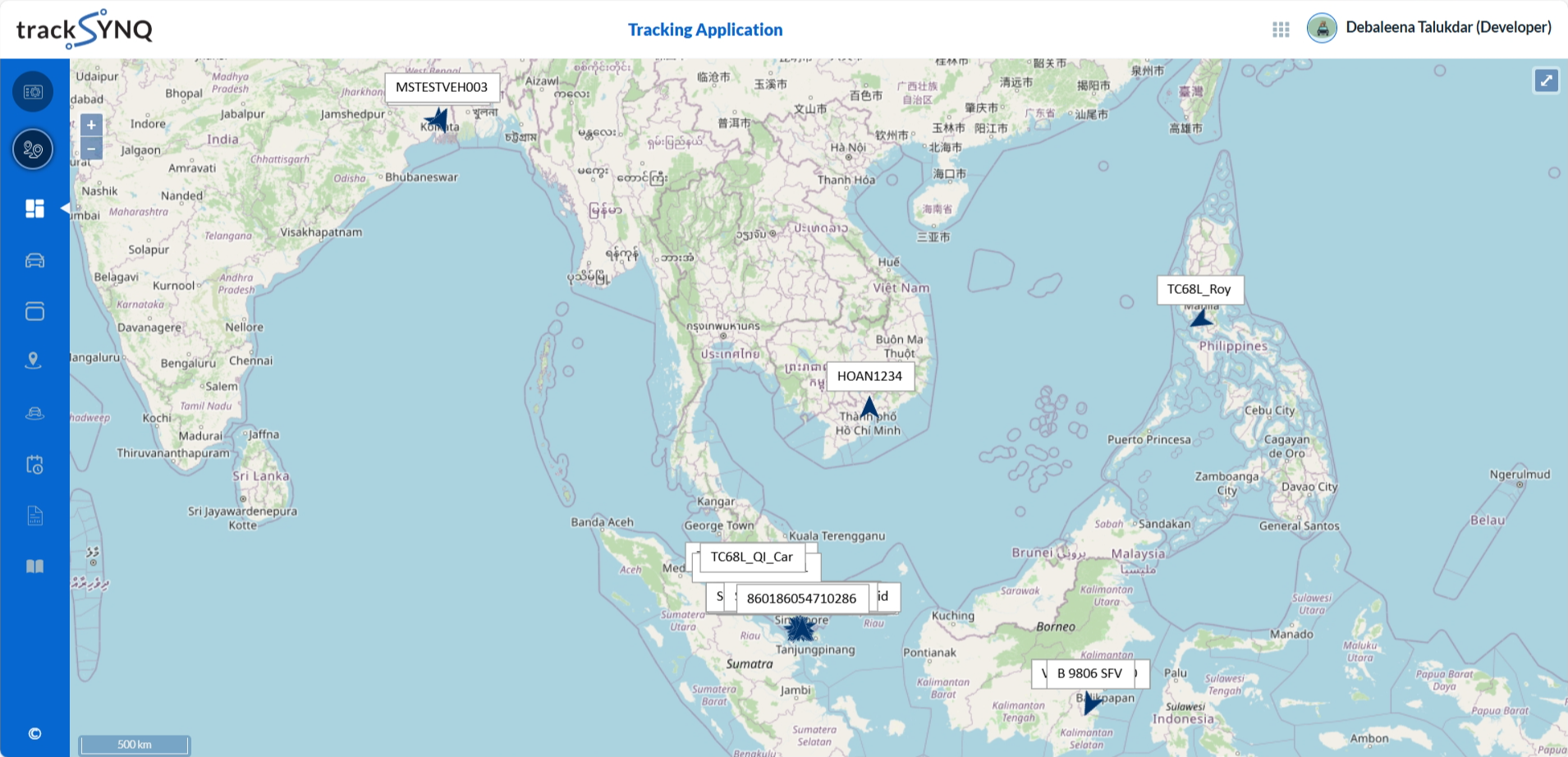
Task: Open the apps grid menu near profile
Action: tap(1280, 28)
